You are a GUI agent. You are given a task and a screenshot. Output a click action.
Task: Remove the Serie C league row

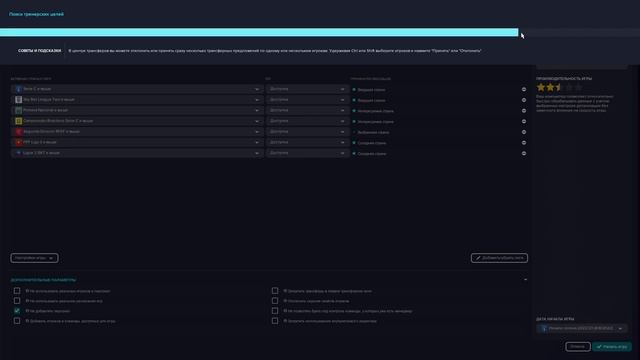524,89
